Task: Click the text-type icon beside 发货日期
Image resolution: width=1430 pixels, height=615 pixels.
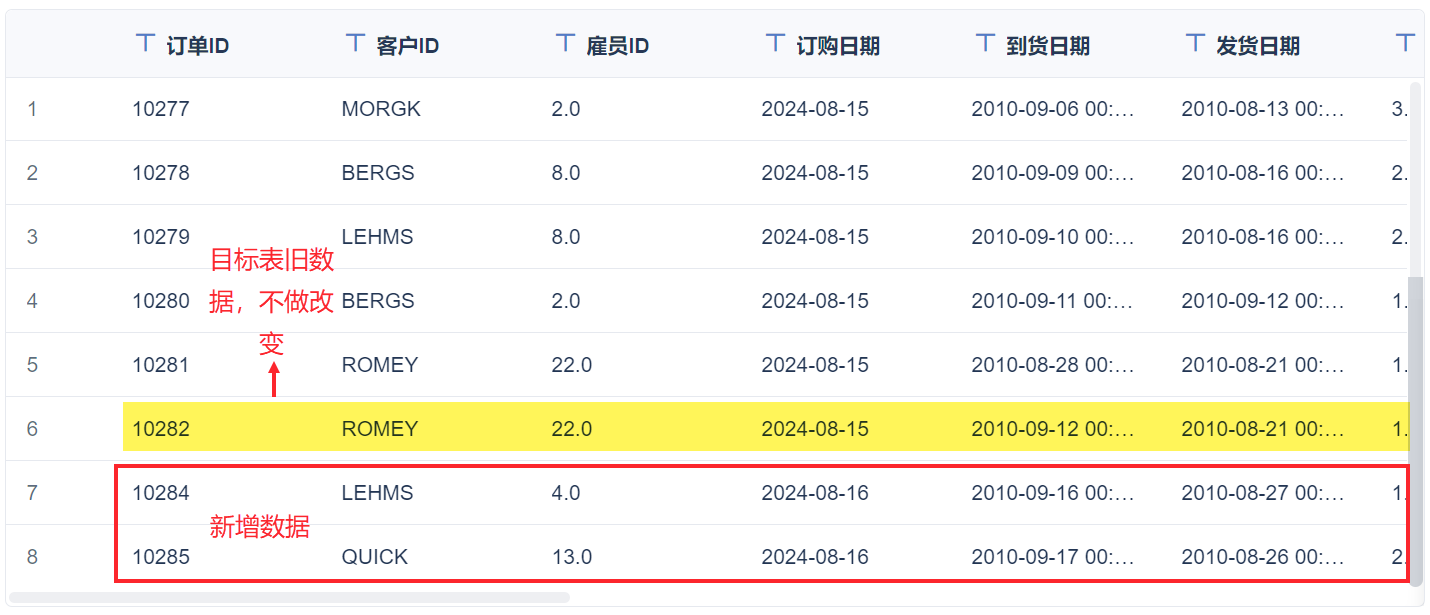Action: tap(1195, 43)
